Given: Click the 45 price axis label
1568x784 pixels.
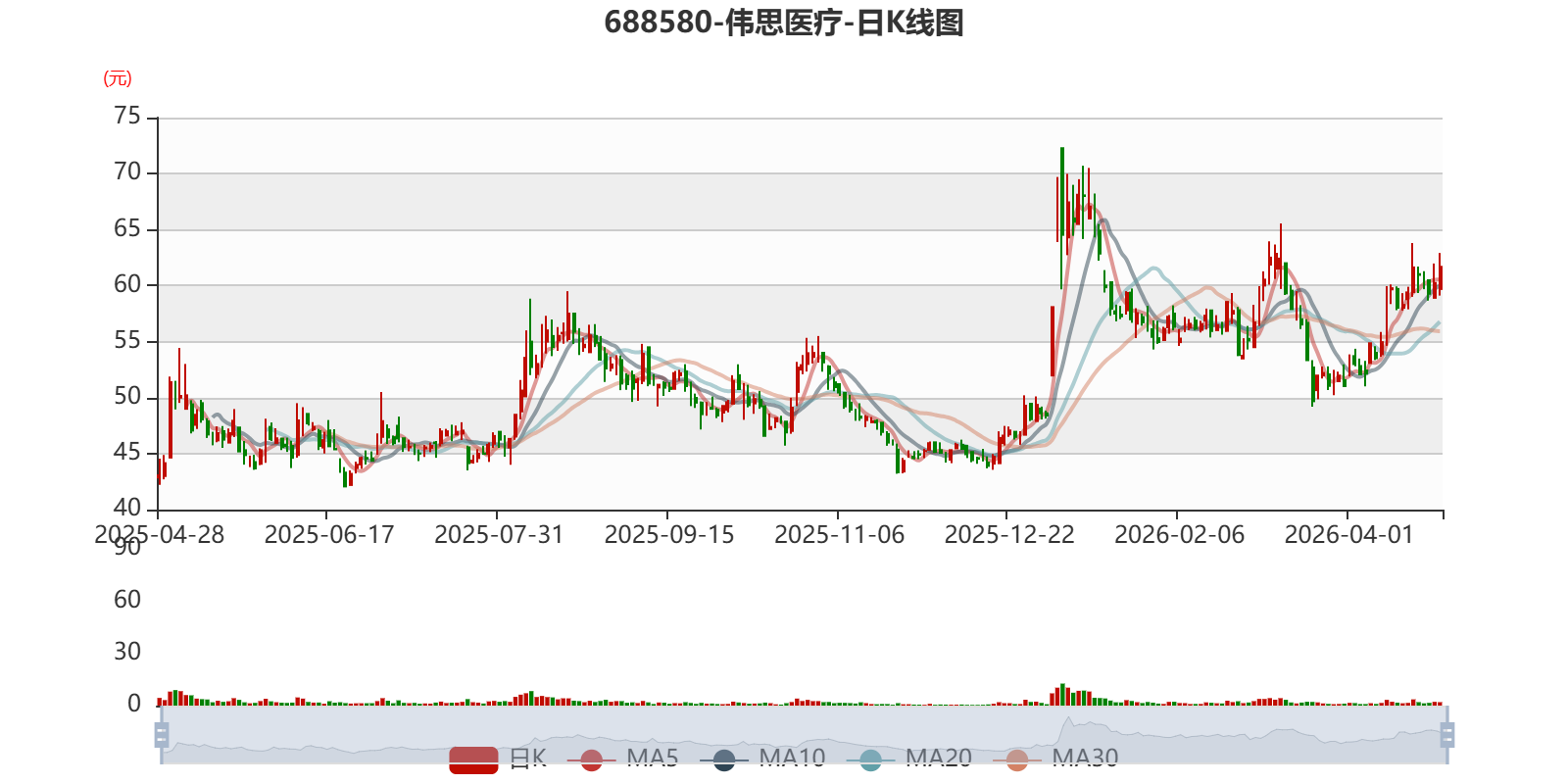Looking at the screenshot, I should [x=127, y=453].
